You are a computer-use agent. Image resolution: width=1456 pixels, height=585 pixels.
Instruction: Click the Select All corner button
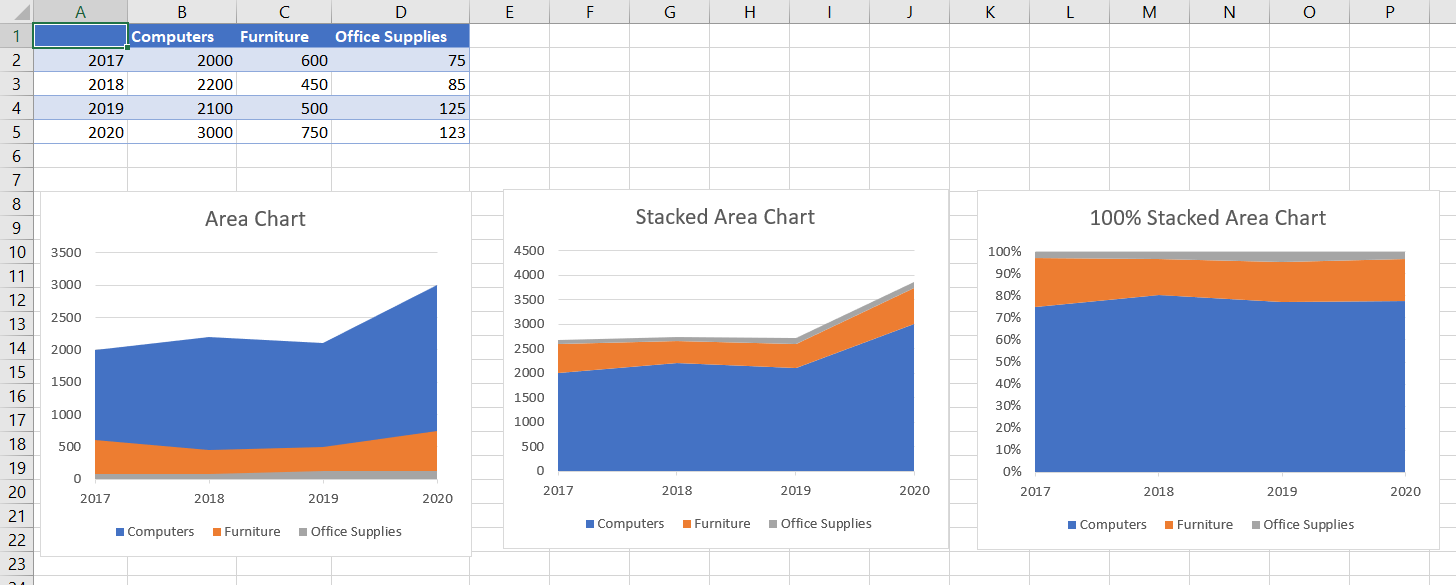tap(15, 11)
